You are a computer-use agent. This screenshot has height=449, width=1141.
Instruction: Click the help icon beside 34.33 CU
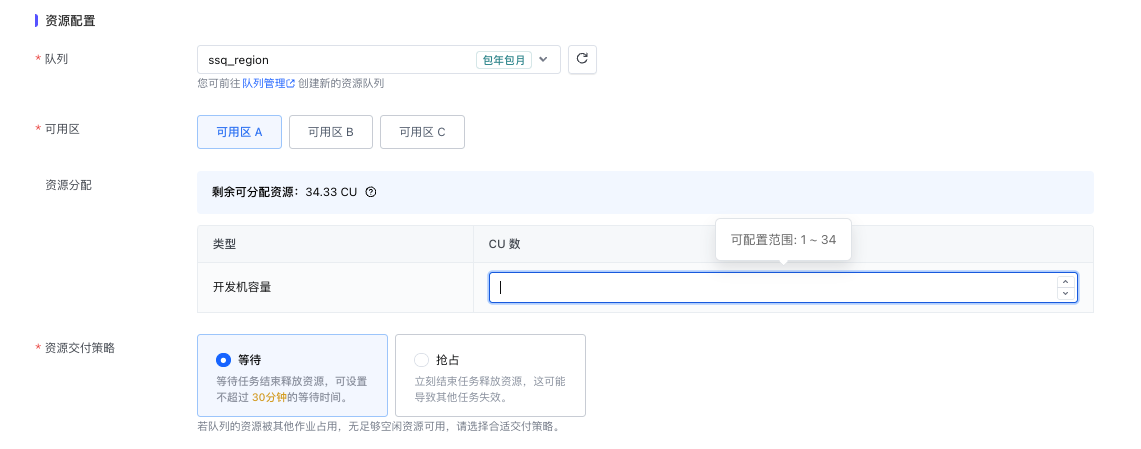click(371, 192)
